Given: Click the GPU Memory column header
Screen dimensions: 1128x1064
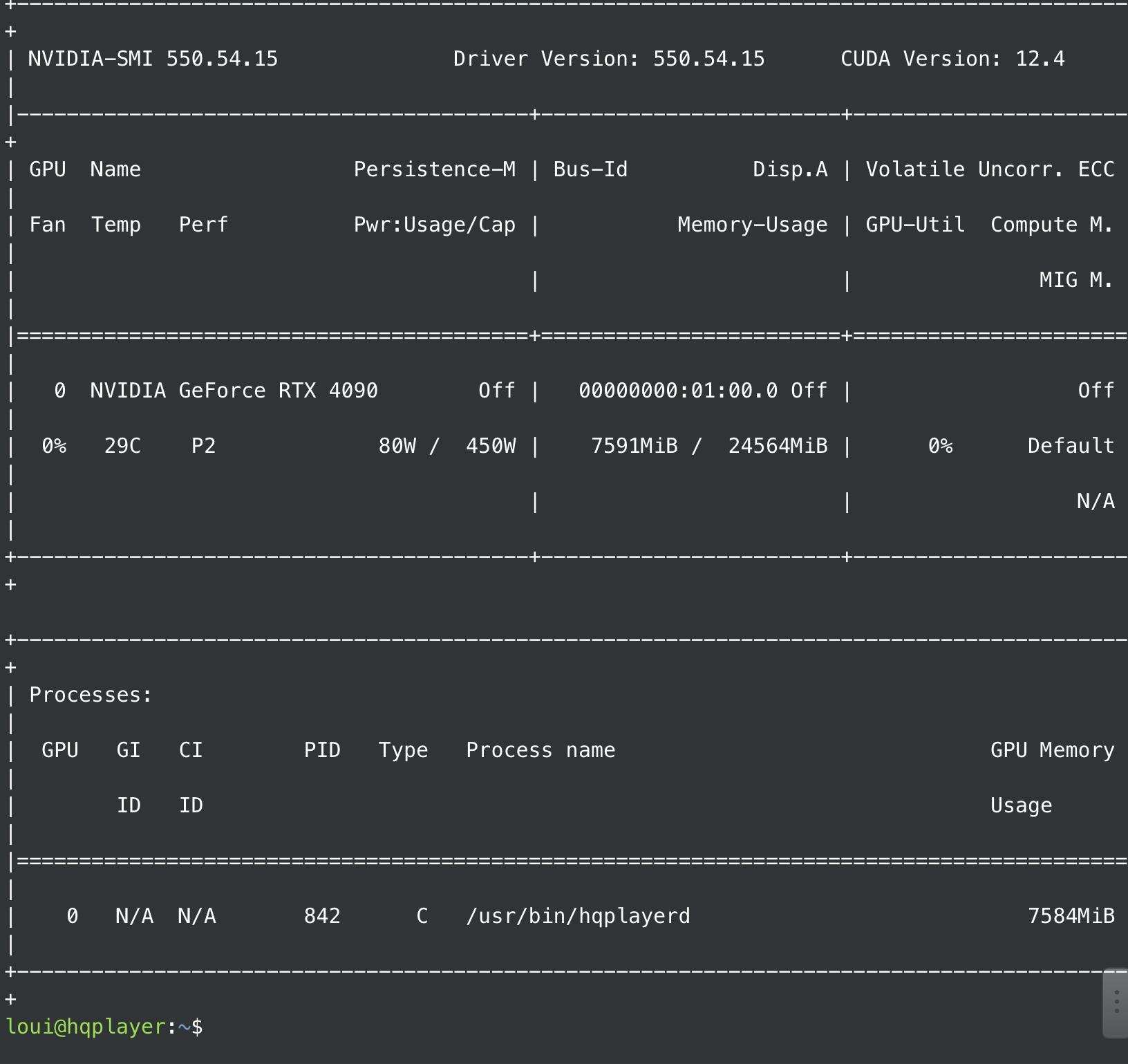Looking at the screenshot, I should tap(1052, 751).
